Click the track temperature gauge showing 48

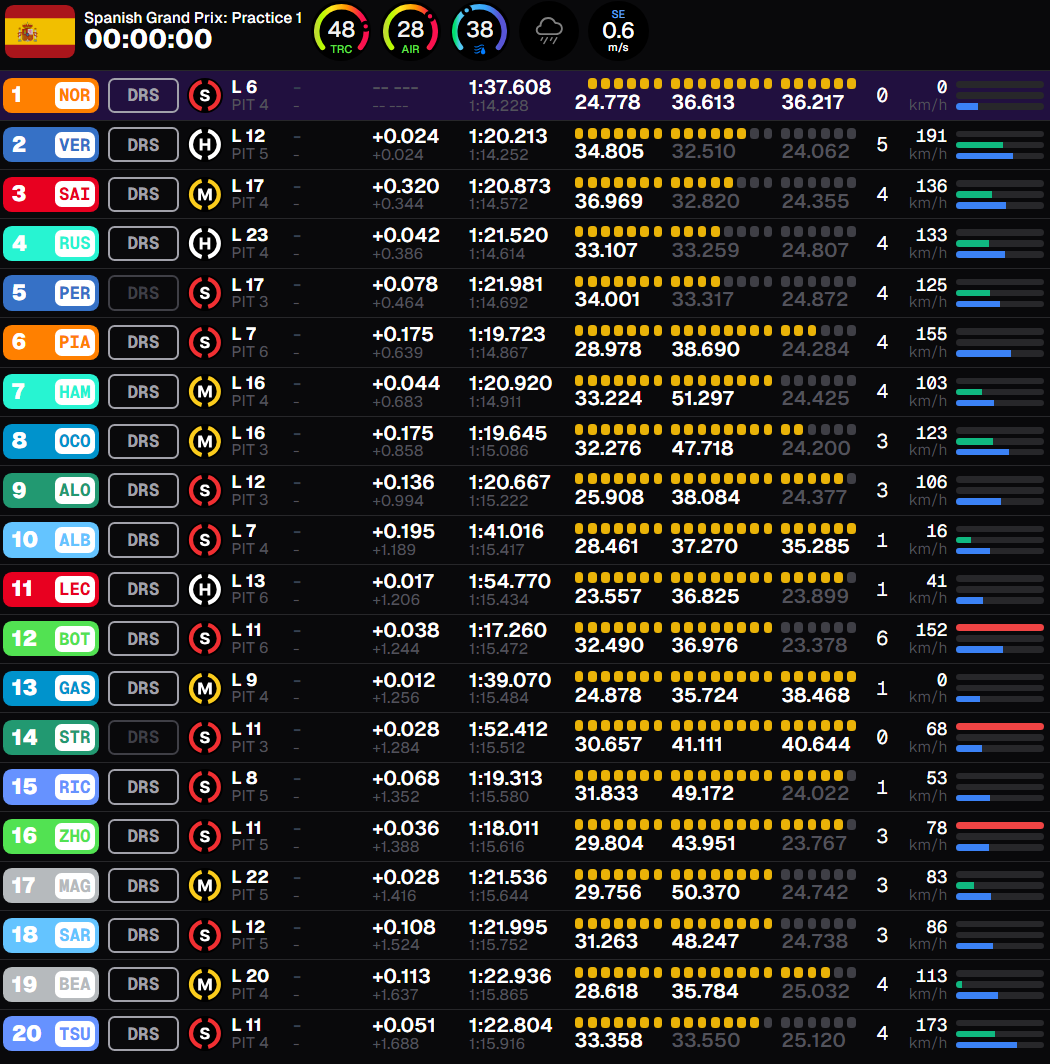[341, 31]
